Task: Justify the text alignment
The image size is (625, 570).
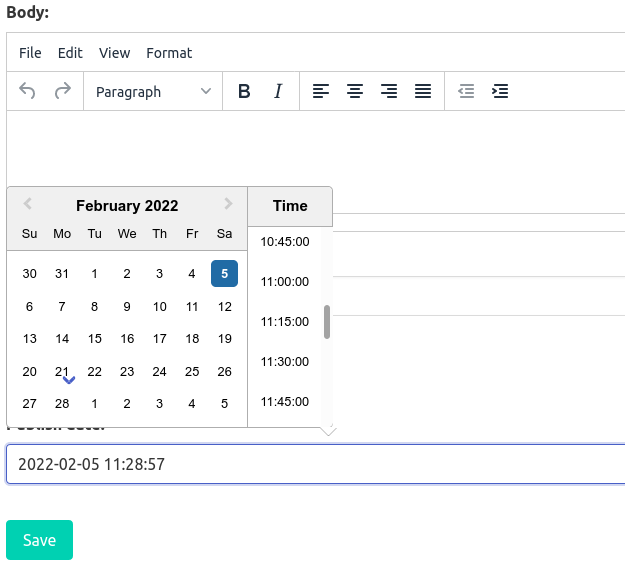Action: pos(423,91)
